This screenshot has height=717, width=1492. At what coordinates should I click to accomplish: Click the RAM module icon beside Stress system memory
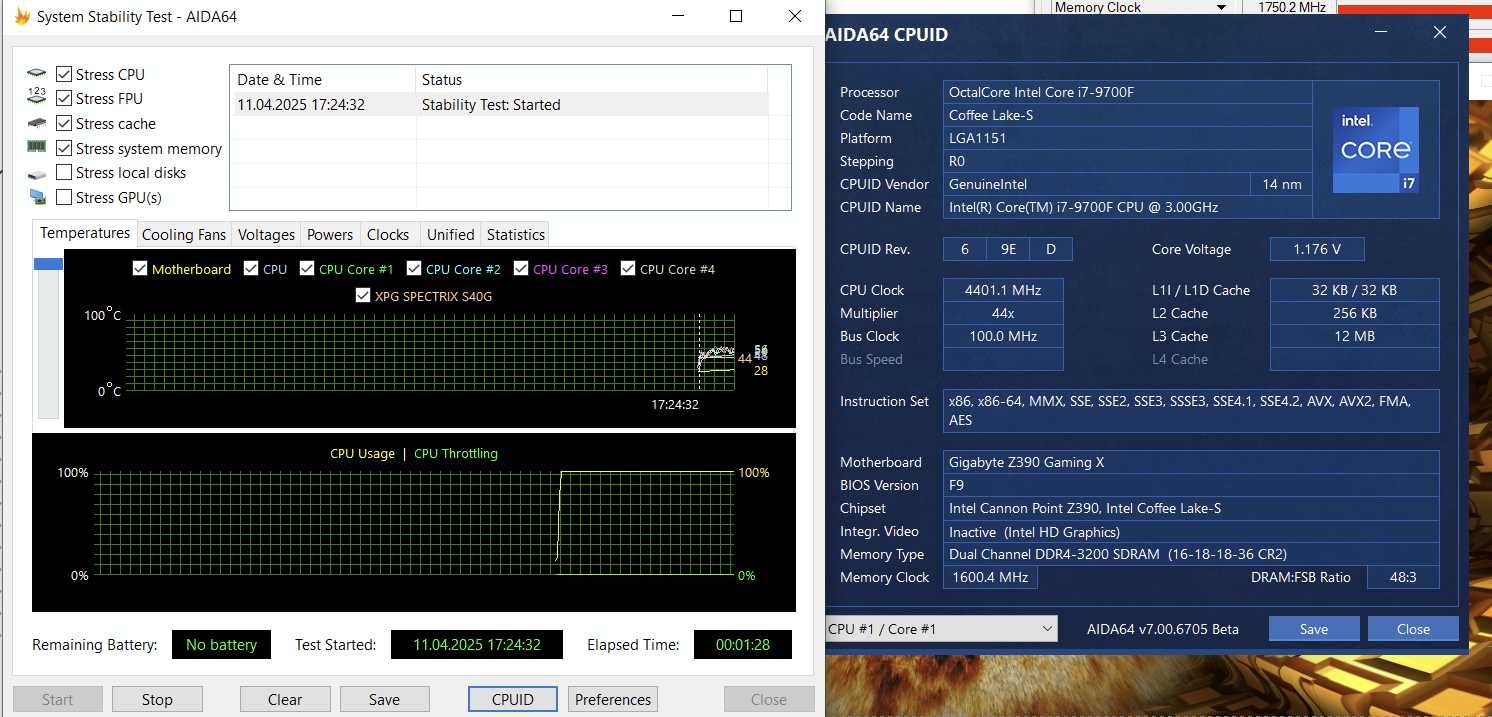pyautogui.click(x=37, y=147)
